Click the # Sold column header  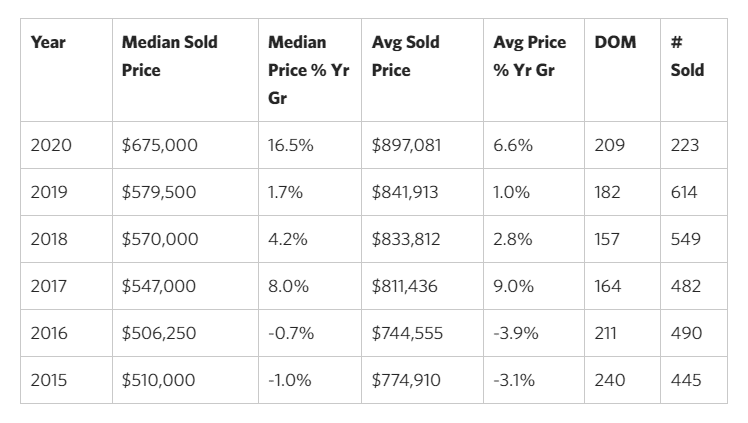coord(687,57)
